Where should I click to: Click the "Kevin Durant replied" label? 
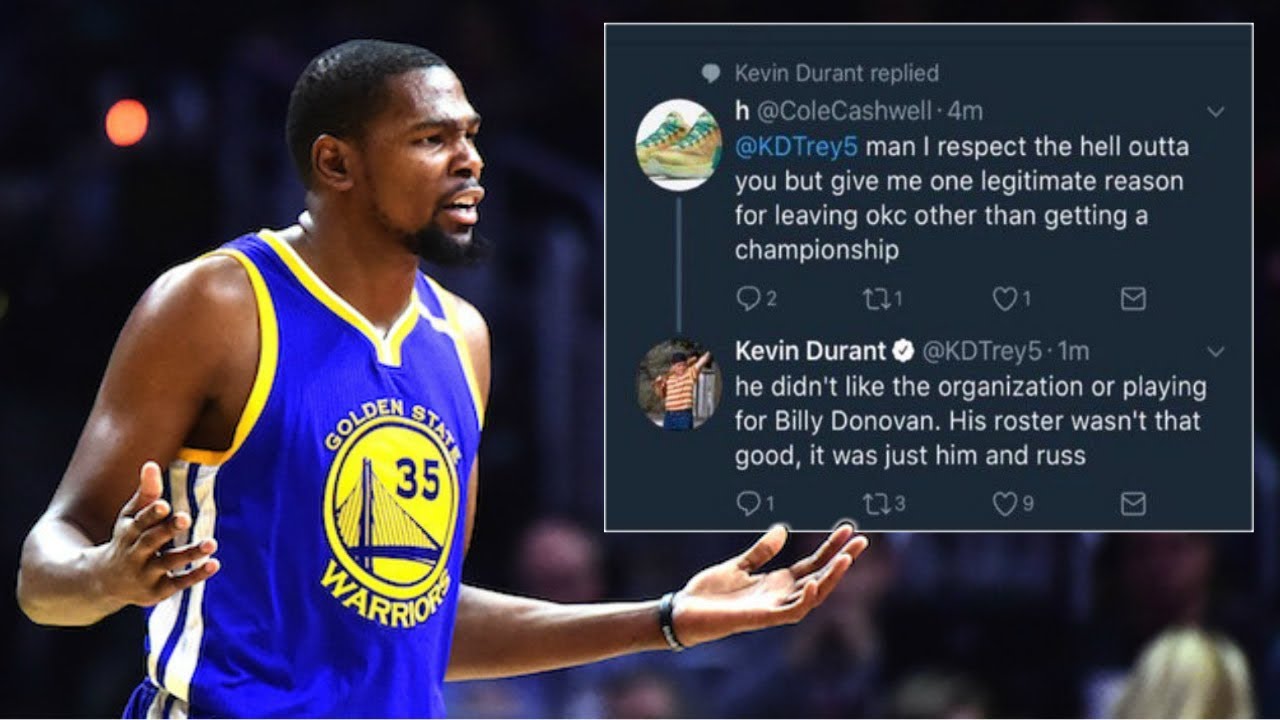(836, 73)
